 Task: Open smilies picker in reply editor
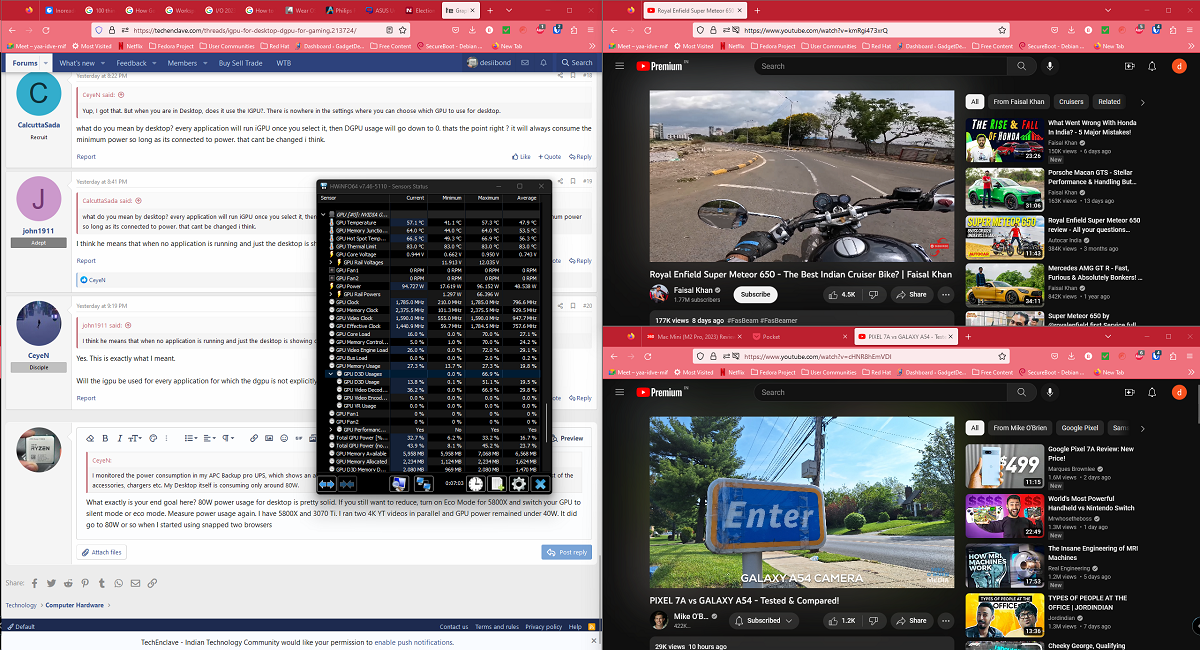coord(282,438)
